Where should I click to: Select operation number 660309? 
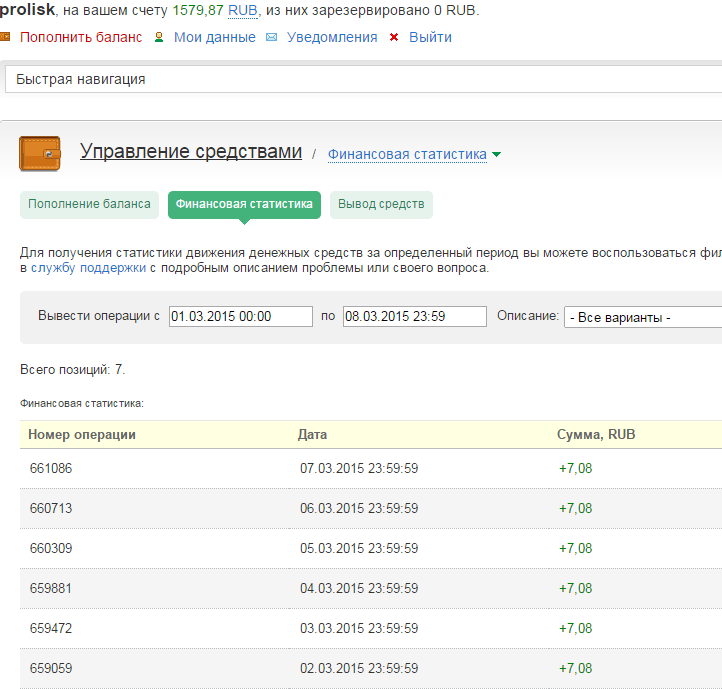51,549
